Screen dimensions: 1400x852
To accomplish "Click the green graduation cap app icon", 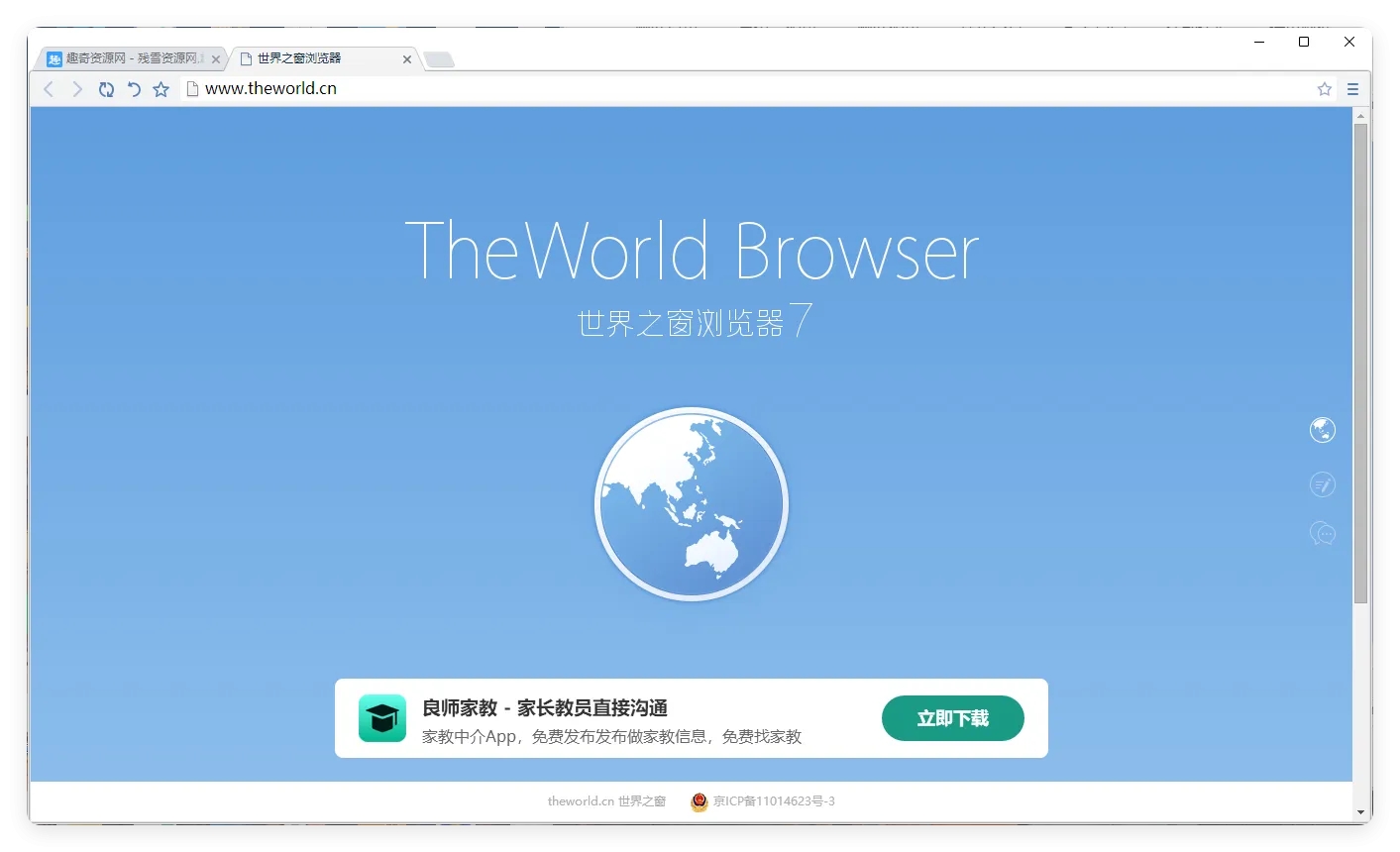I will pos(381,717).
